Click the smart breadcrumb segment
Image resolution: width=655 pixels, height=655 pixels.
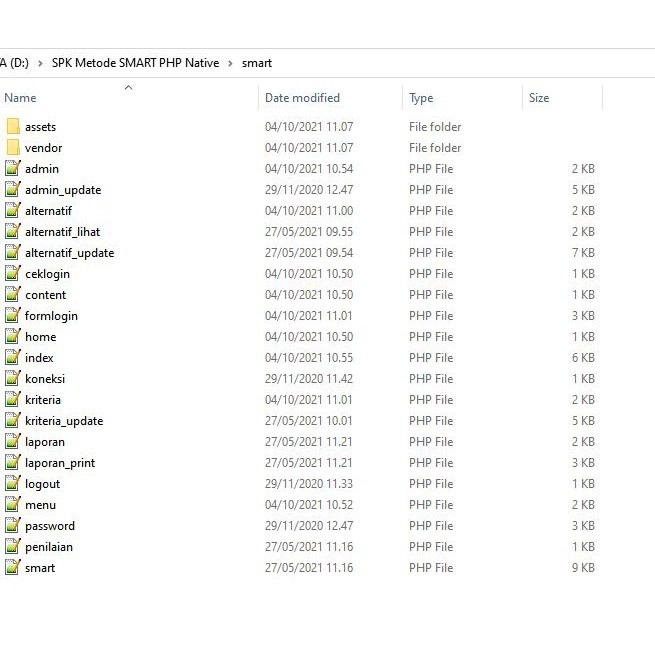coord(256,63)
